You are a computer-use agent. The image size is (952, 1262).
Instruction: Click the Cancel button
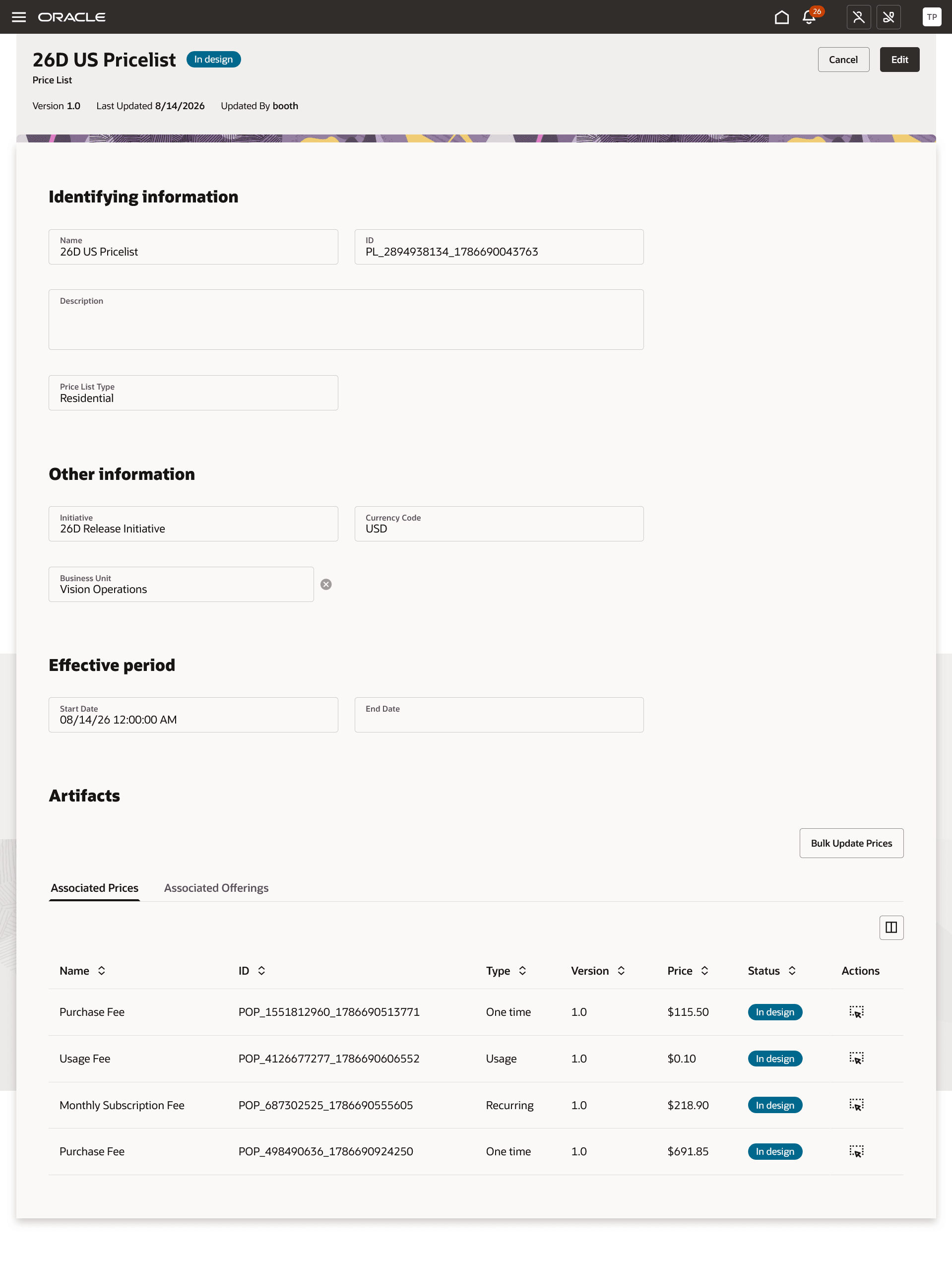843,60
